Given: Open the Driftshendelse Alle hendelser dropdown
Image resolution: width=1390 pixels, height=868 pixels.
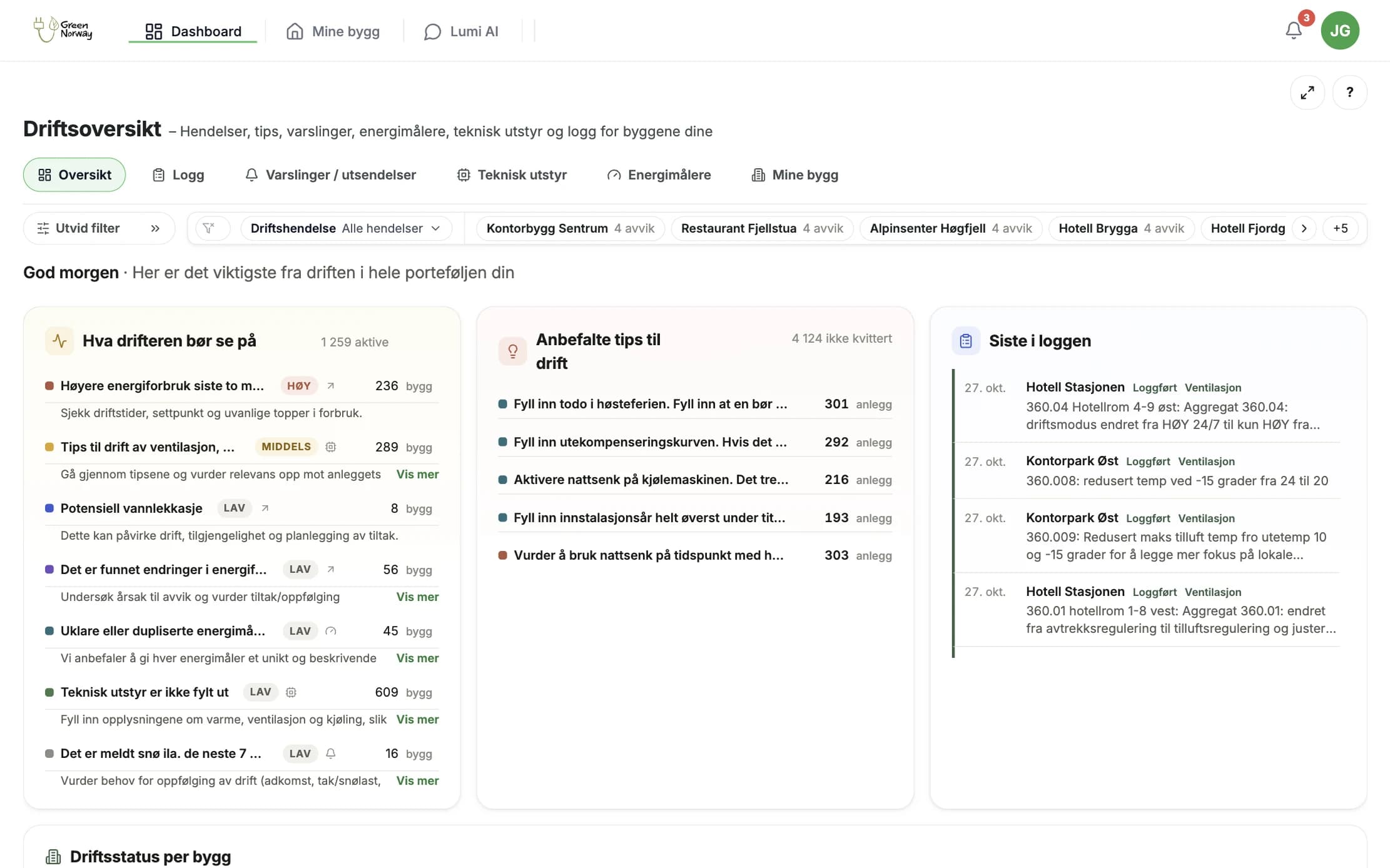Looking at the screenshot, I should [345, 228].
